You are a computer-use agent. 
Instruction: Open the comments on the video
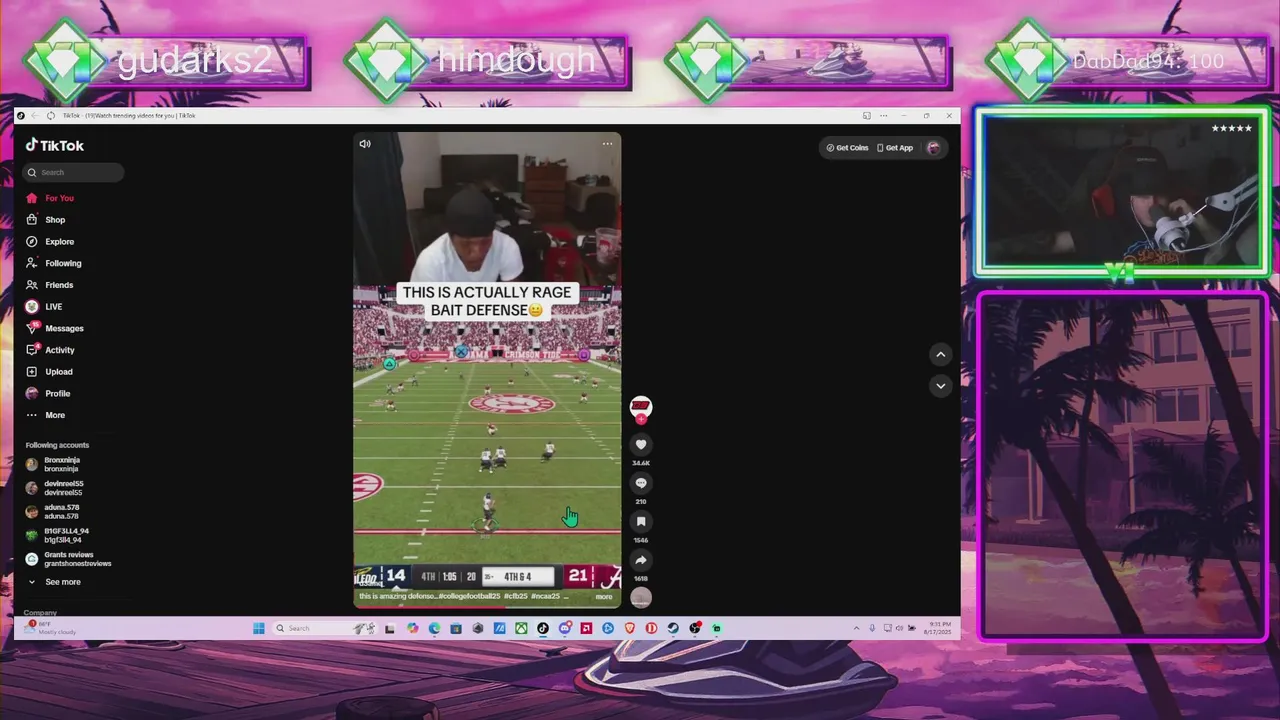[x=641, y=483]
